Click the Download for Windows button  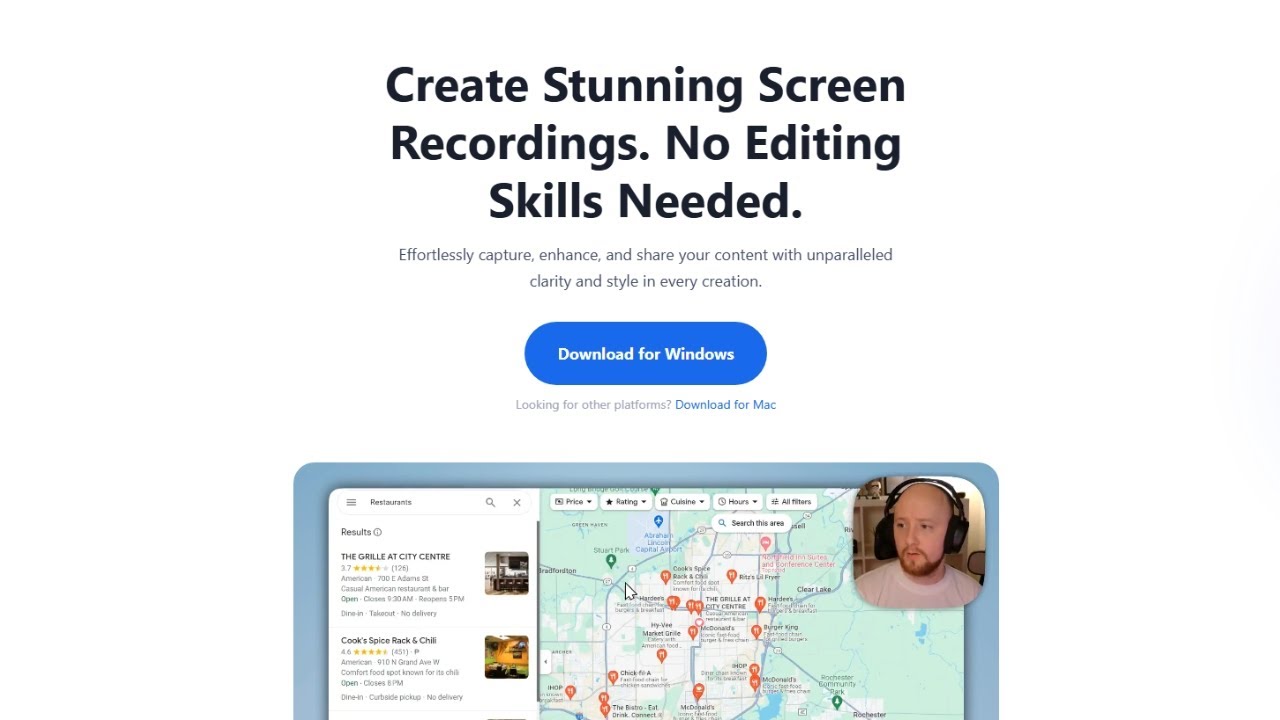[645, 353]
